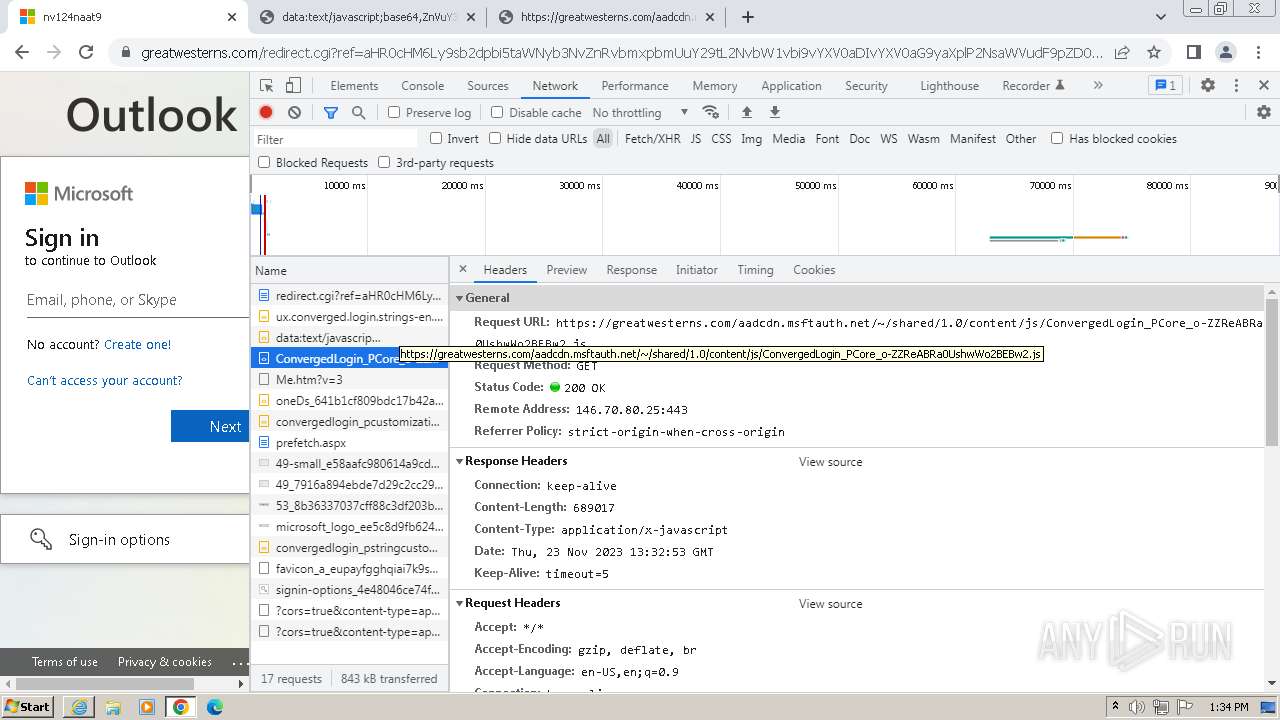Open network panel settings gear
This screenshot has width=1280, height=720.
(x=1264, y=113)
